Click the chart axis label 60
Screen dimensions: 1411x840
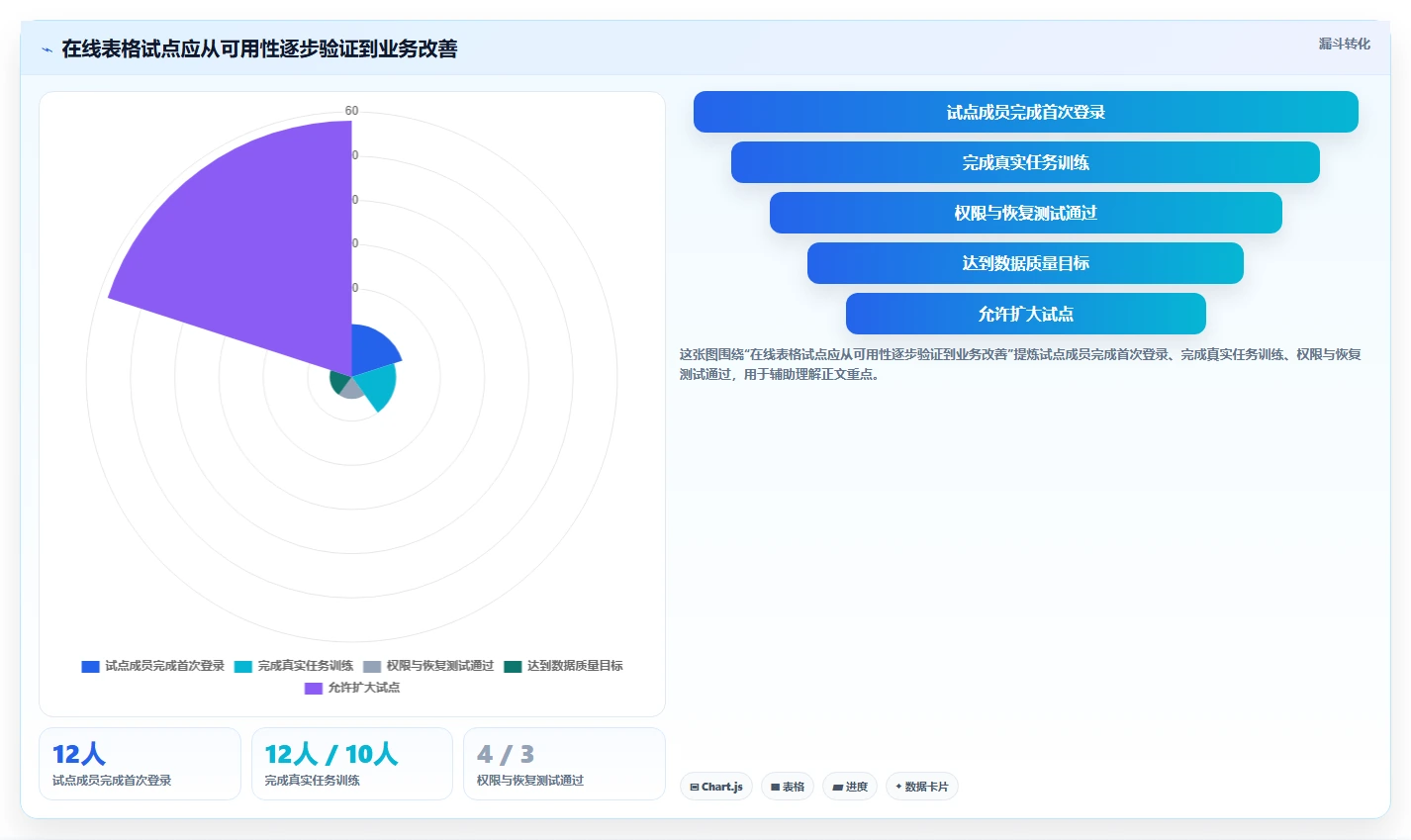coord(351,111)
